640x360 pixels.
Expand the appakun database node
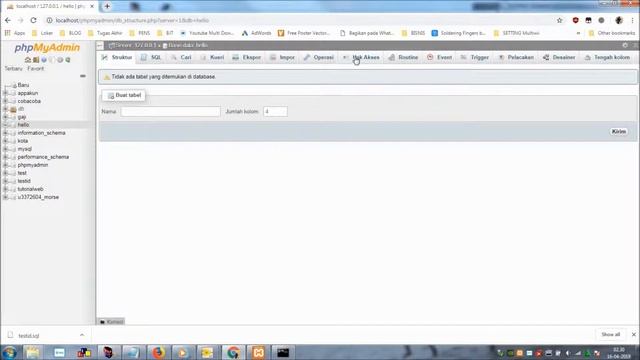point(5,93)
